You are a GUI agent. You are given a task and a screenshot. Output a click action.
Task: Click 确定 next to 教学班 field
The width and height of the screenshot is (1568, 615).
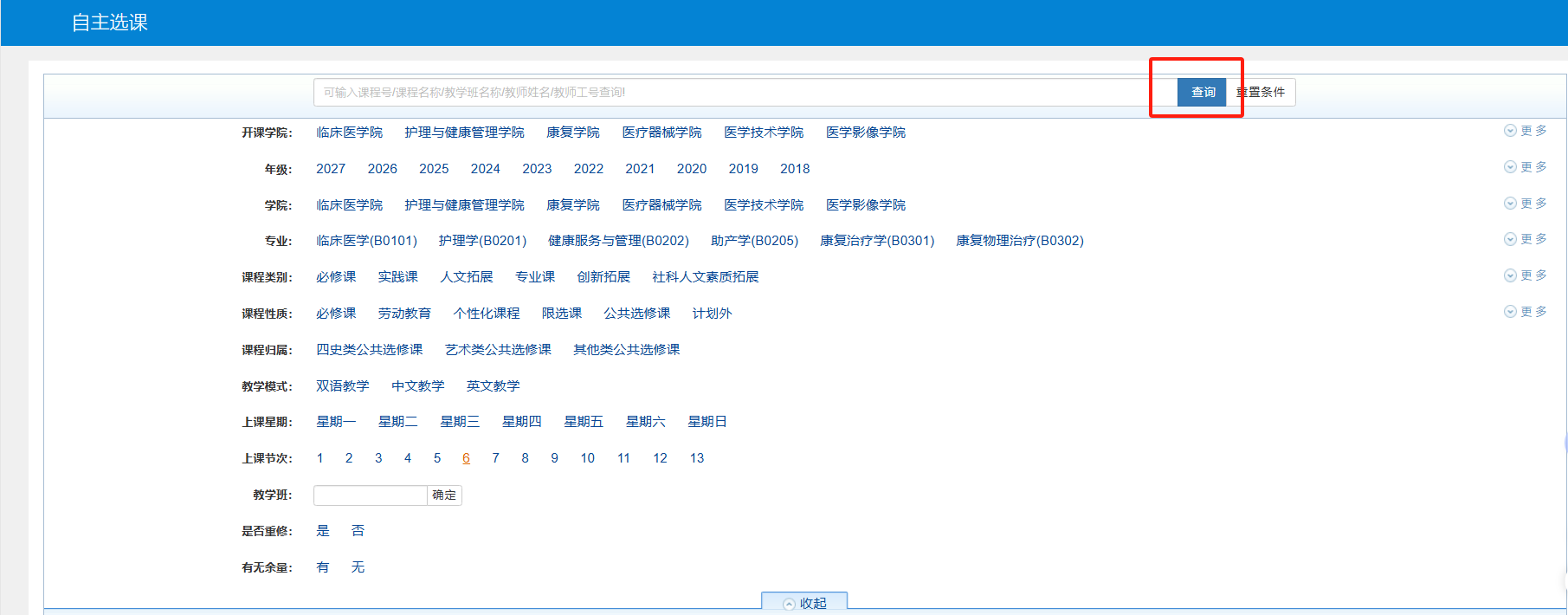click(444, 495)
